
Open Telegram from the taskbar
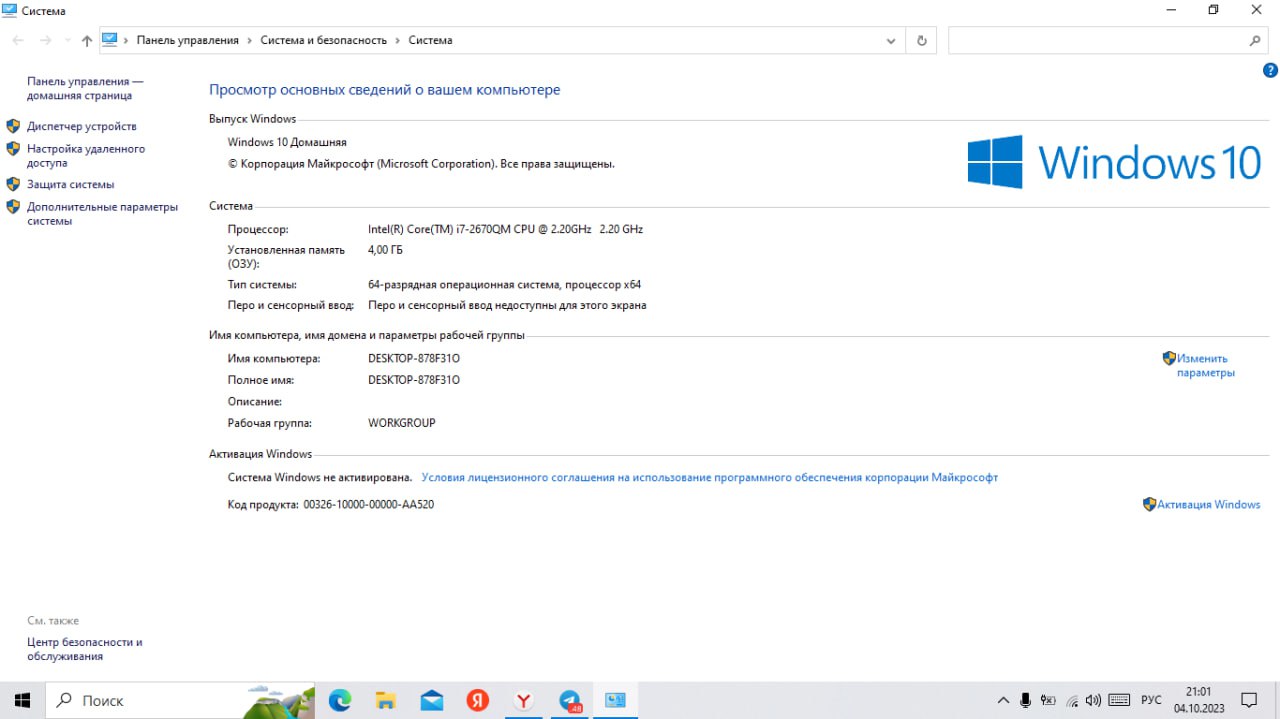(x=570, y=700)
